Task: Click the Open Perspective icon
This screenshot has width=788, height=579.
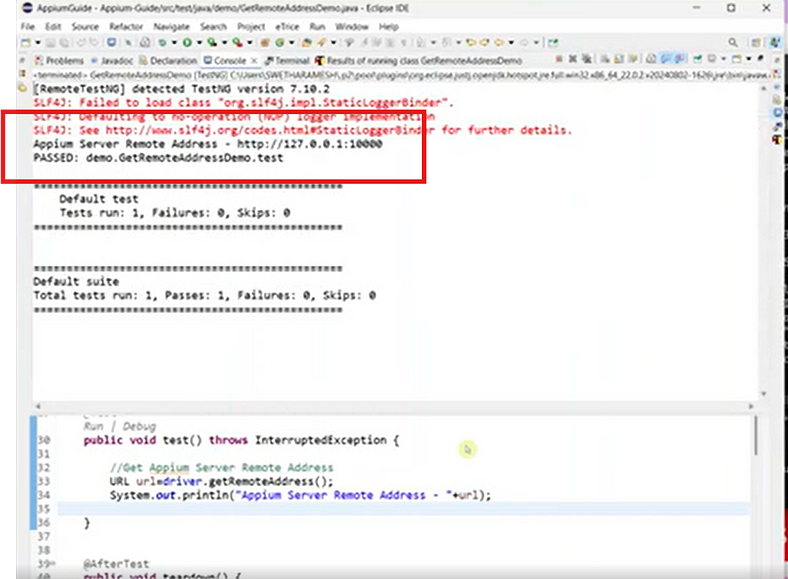Action: pyautogui.click(x=755, y=43)
